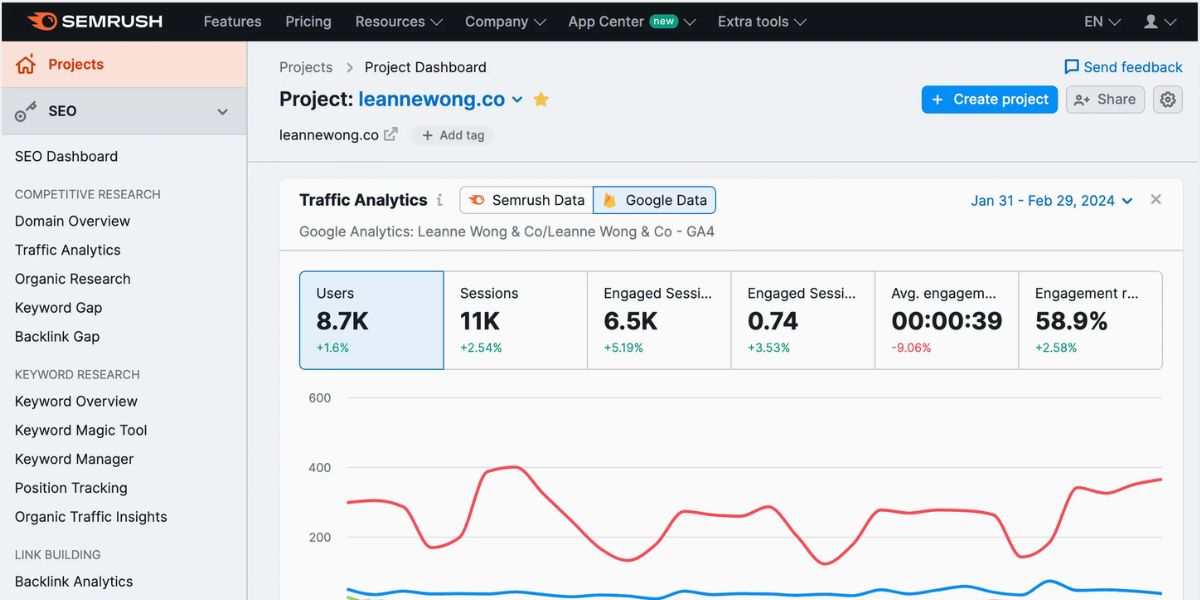Open Backlink Gap in sidebar
The height and width of the screenshot is (600, 1200).
click(x=57, y=337)
